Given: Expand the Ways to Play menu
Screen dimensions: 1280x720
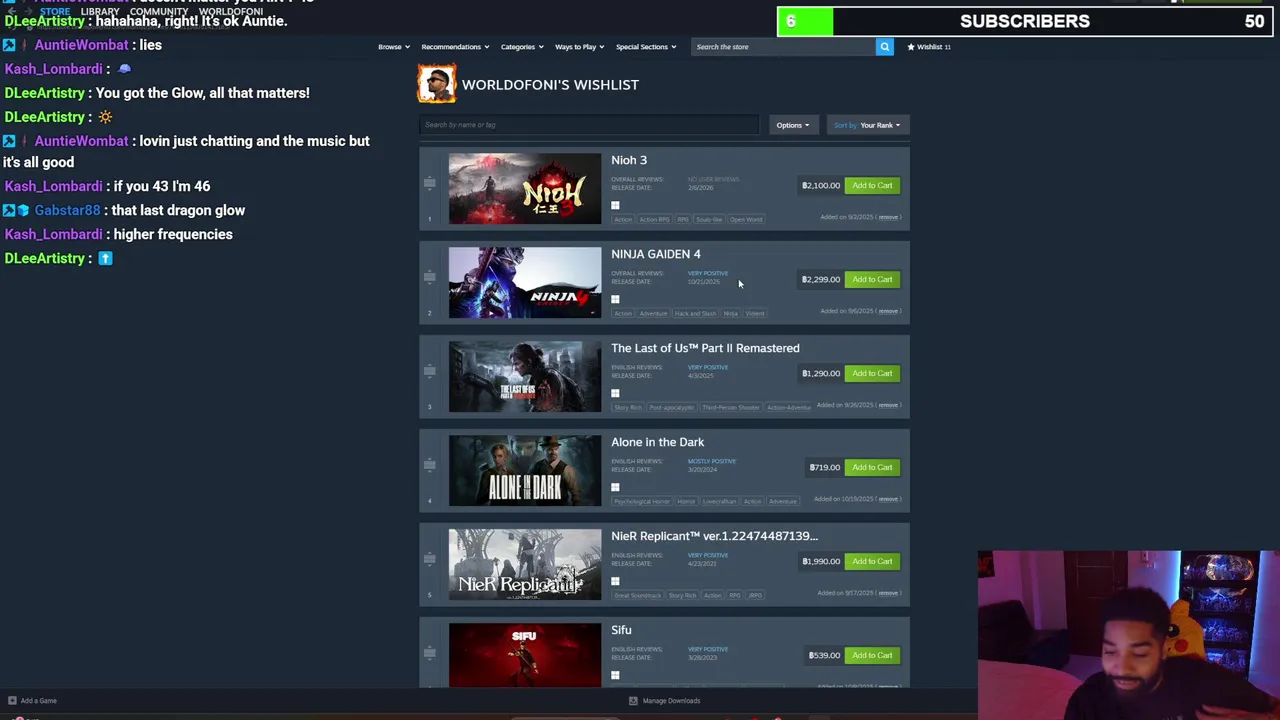Looking at the screenshot, I should click(580, 46).
